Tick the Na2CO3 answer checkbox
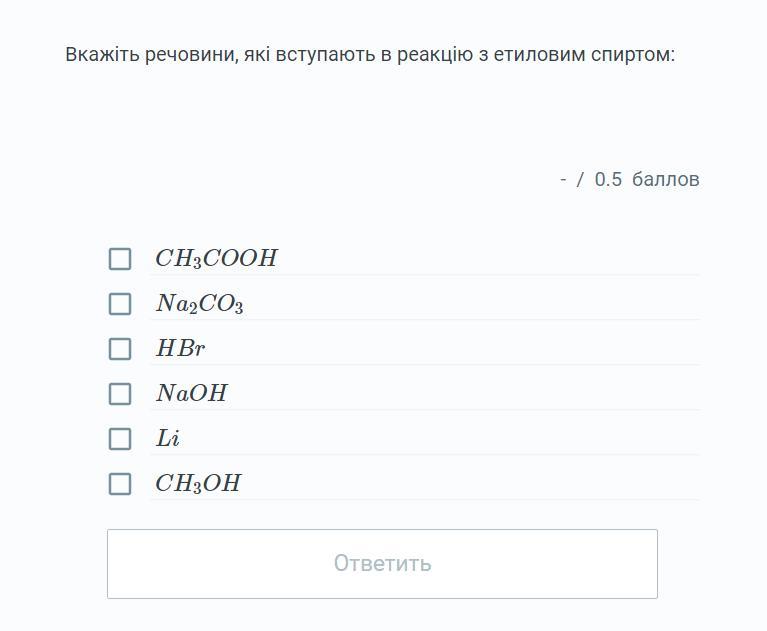Image resolution: width=767 pixels, height=631 pixels. [x=120, y=304]
